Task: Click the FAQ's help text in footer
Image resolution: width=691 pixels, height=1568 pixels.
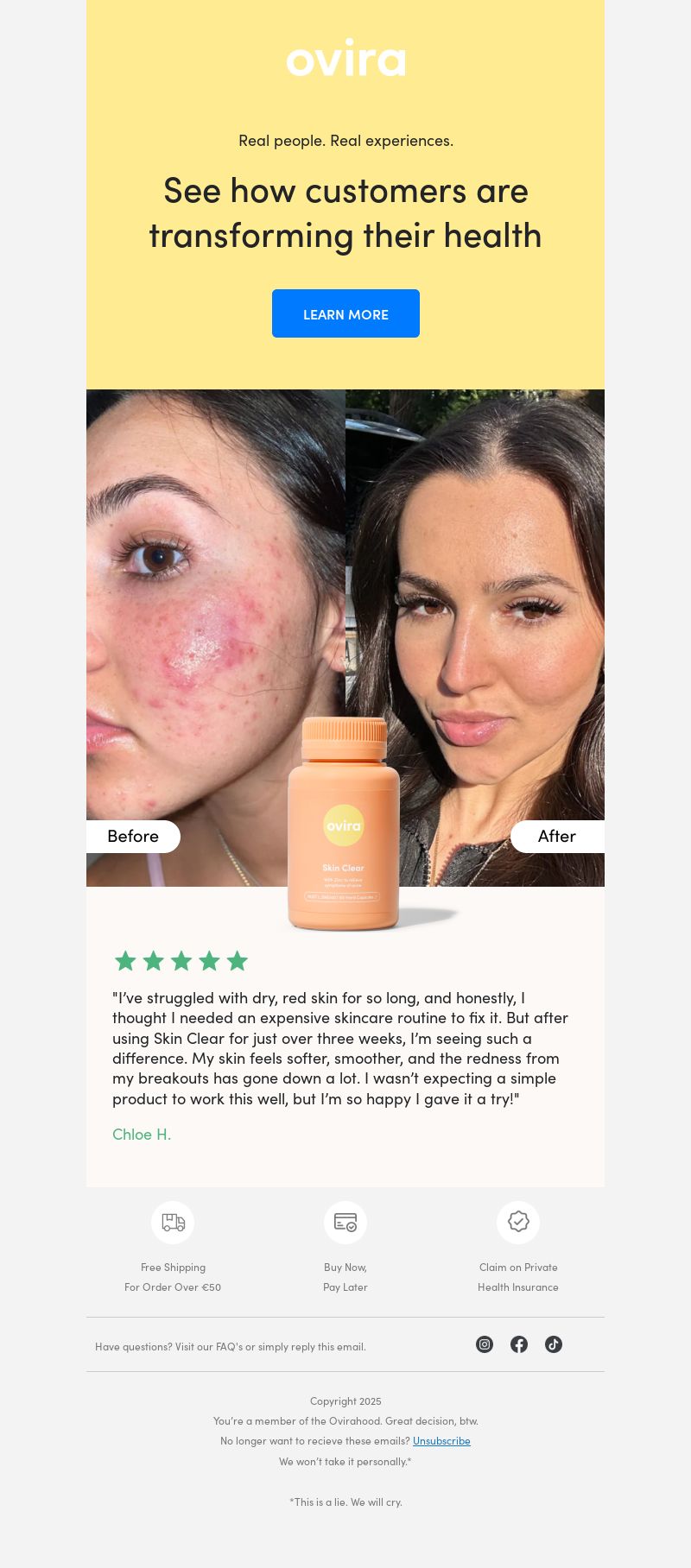Action: click(x=231, y=1346)
